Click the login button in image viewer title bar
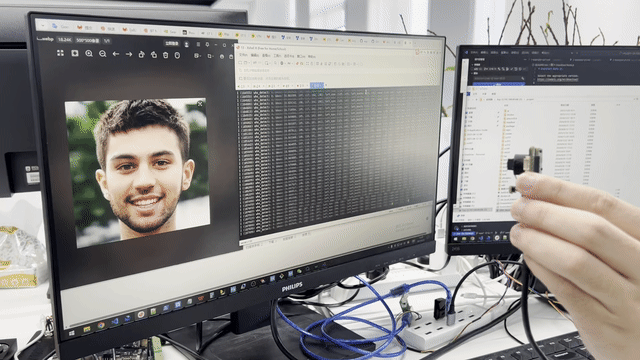640x360 pixels. pyautogui.click(x=171, y=43)
